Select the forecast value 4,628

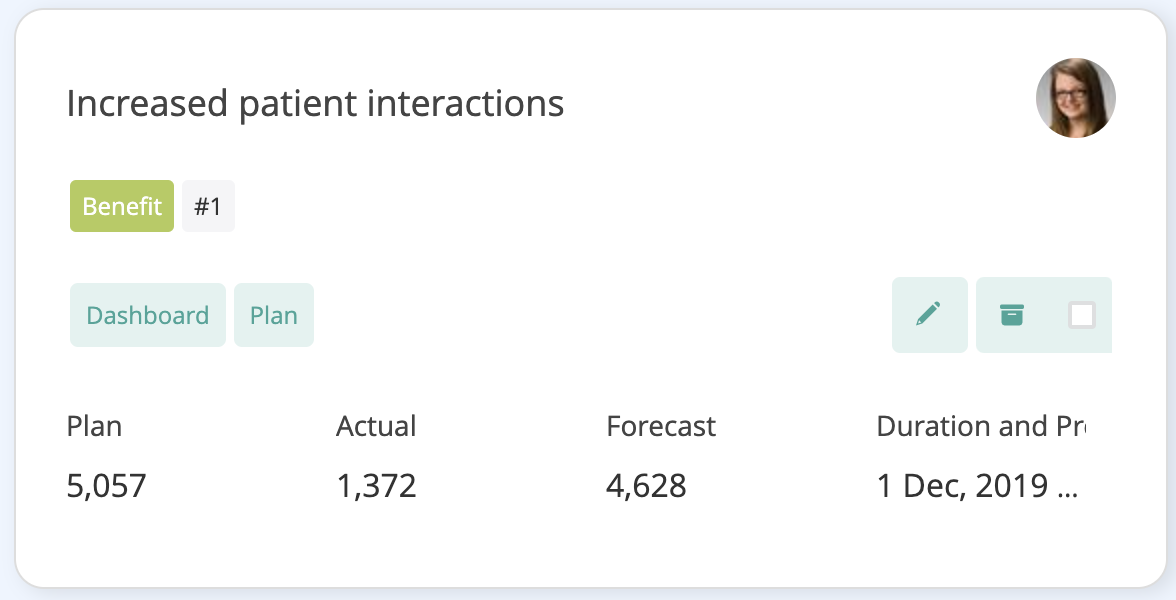pos(646,486)
